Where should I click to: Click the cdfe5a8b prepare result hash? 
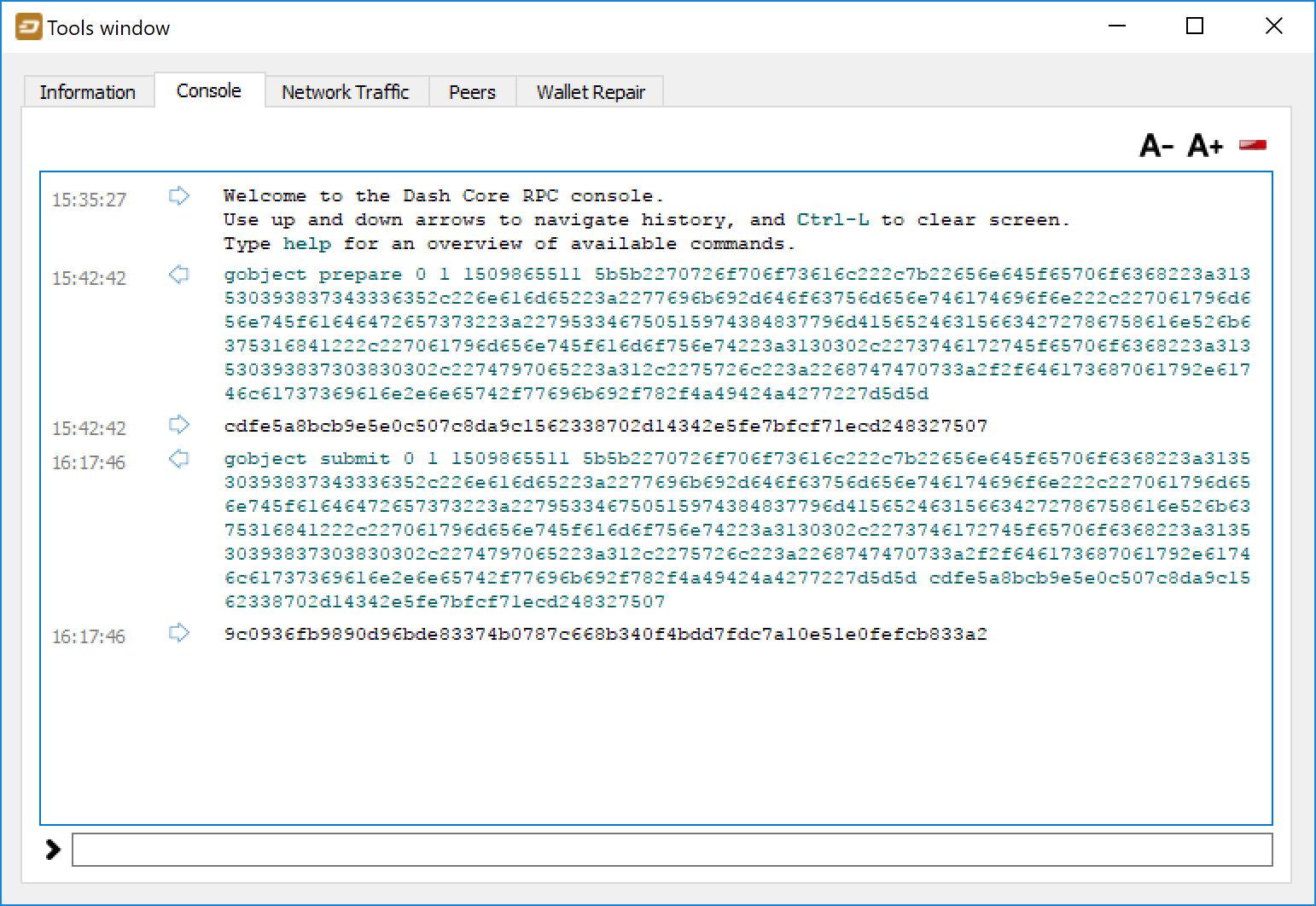(x=605, y=426)
